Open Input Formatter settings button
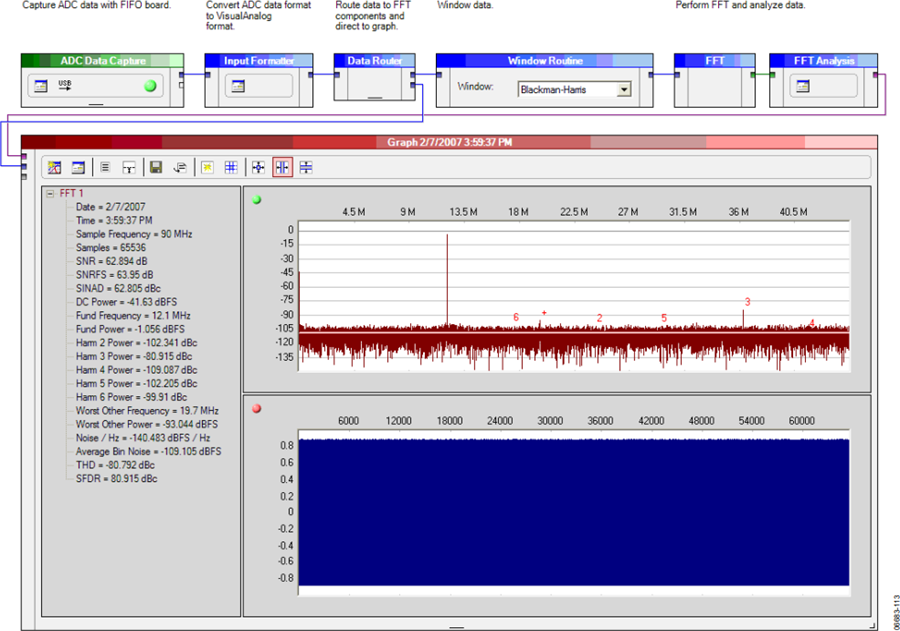This screenshot has height=631, width=900. click(238, 86)
